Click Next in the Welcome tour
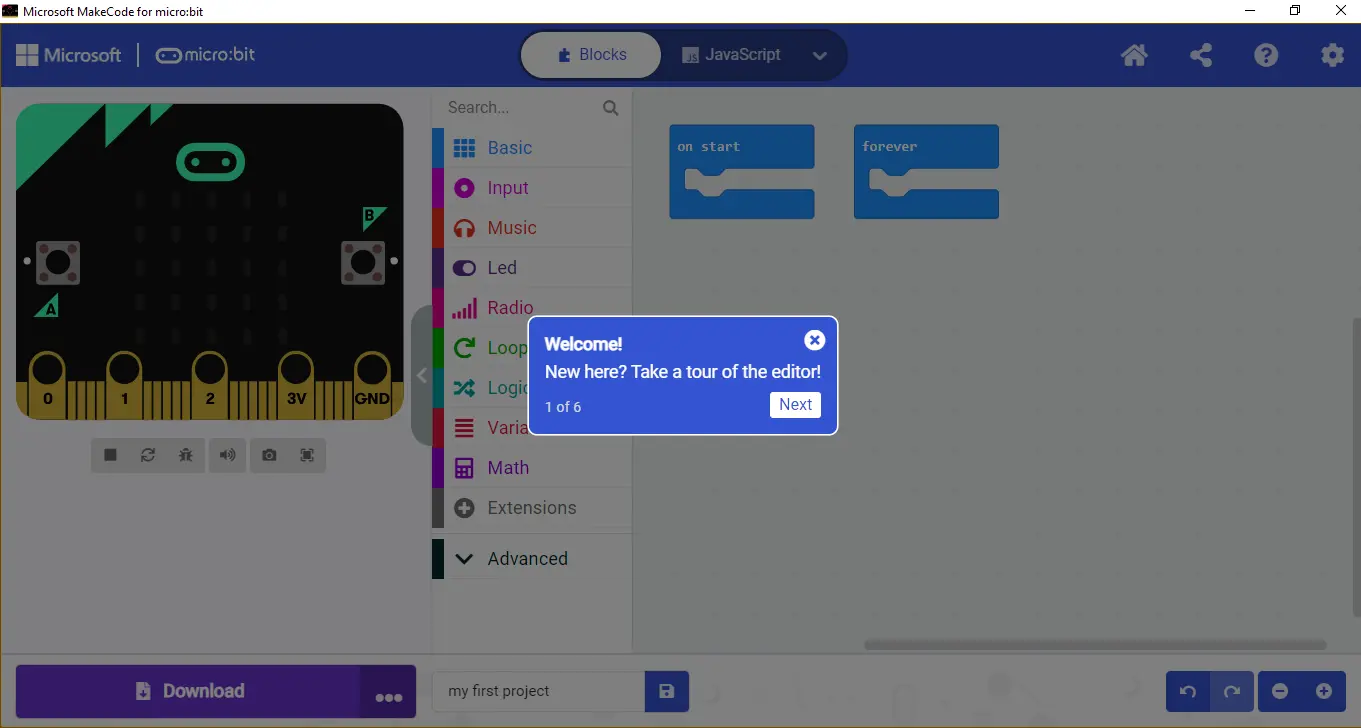 tap(795, 405)
